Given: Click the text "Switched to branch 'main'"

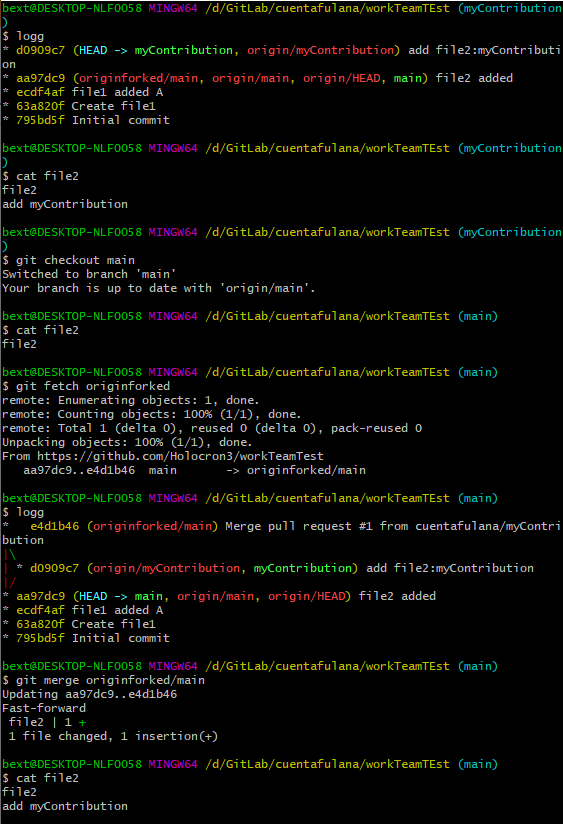Looking at the screenshot, I should 89,274.
